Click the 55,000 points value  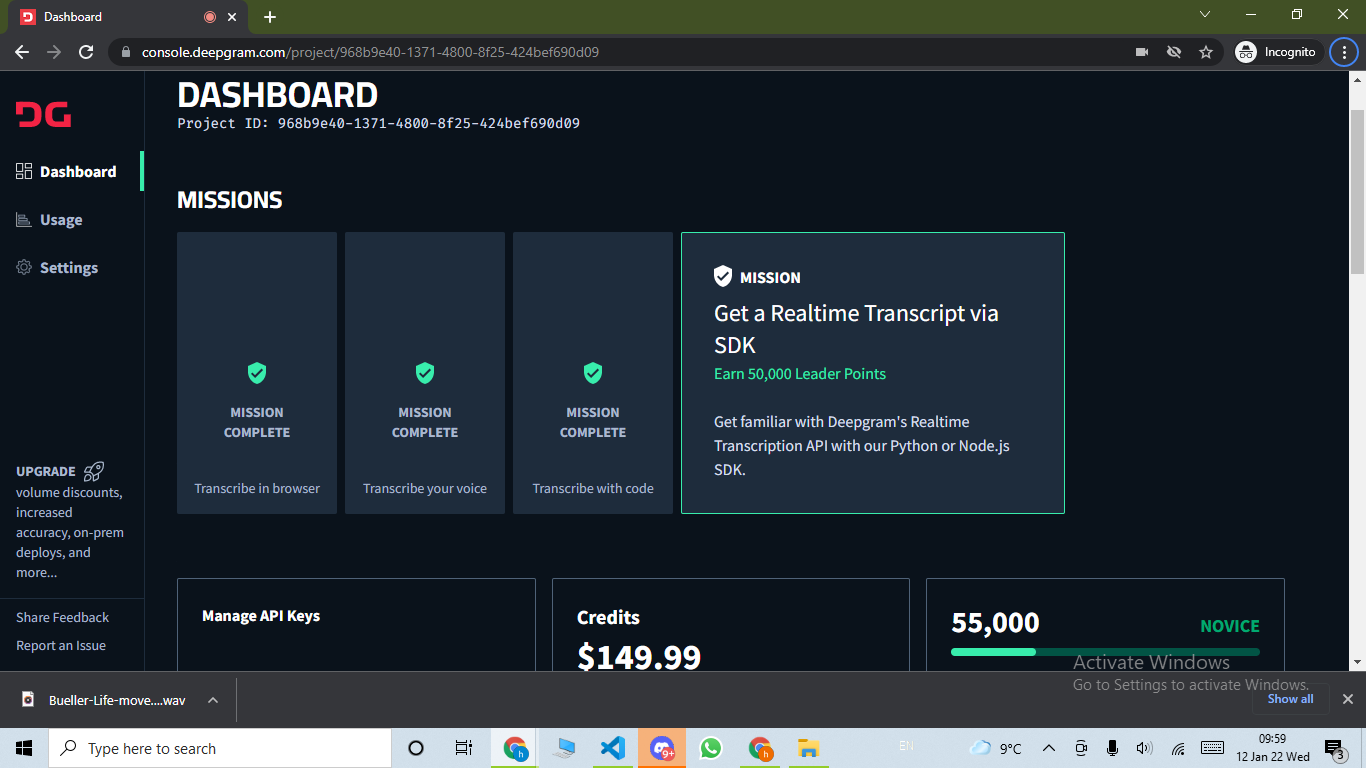pyautogui.click(x=995, y=623)
